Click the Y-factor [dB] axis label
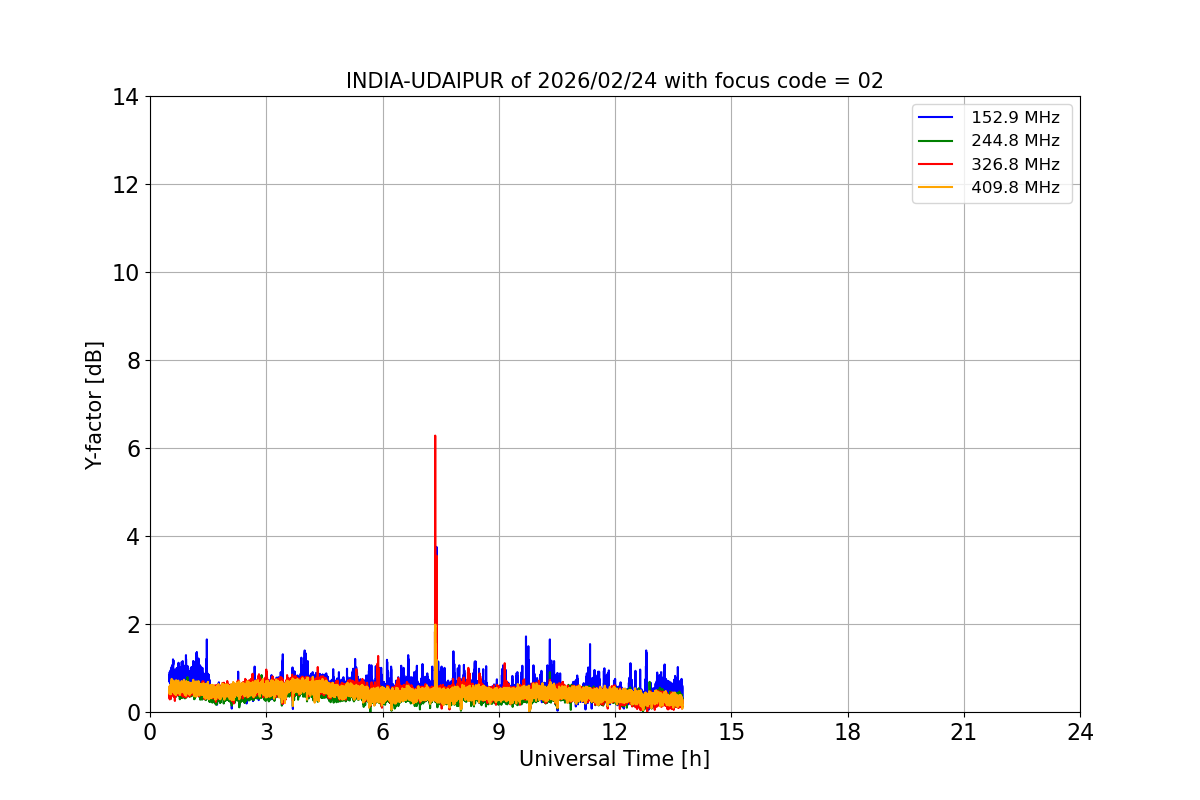Image resolution: width=1200 pixels, height=800 pixels. pyautogui.click(x=94, y=405)
